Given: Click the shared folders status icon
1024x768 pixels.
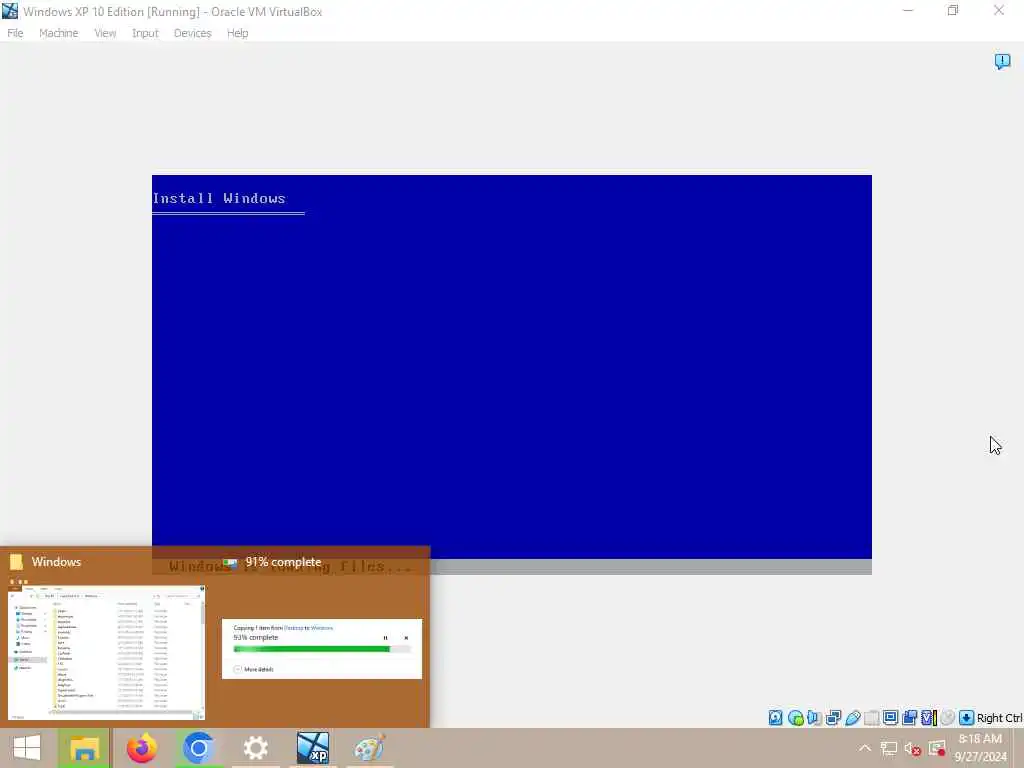Looking at the screenshot, I should [x=871, y=718].
